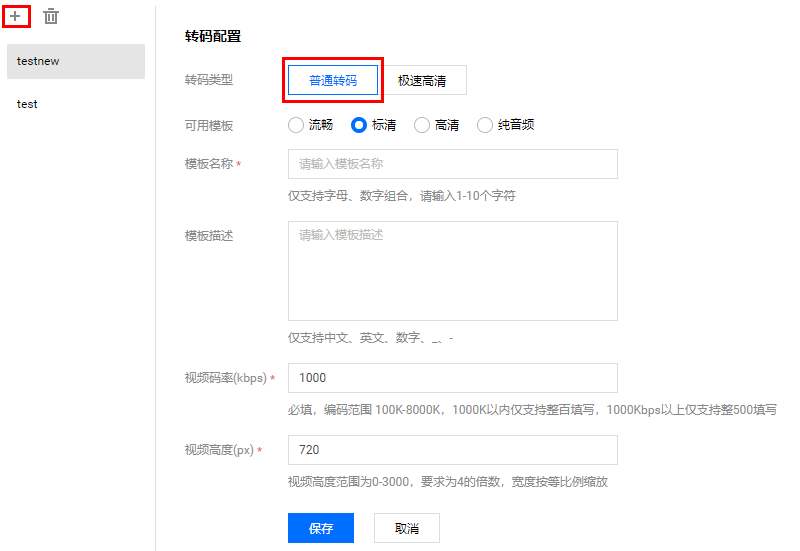Click the plus icon to add template
Screen dimensions: 800x551
15,16
